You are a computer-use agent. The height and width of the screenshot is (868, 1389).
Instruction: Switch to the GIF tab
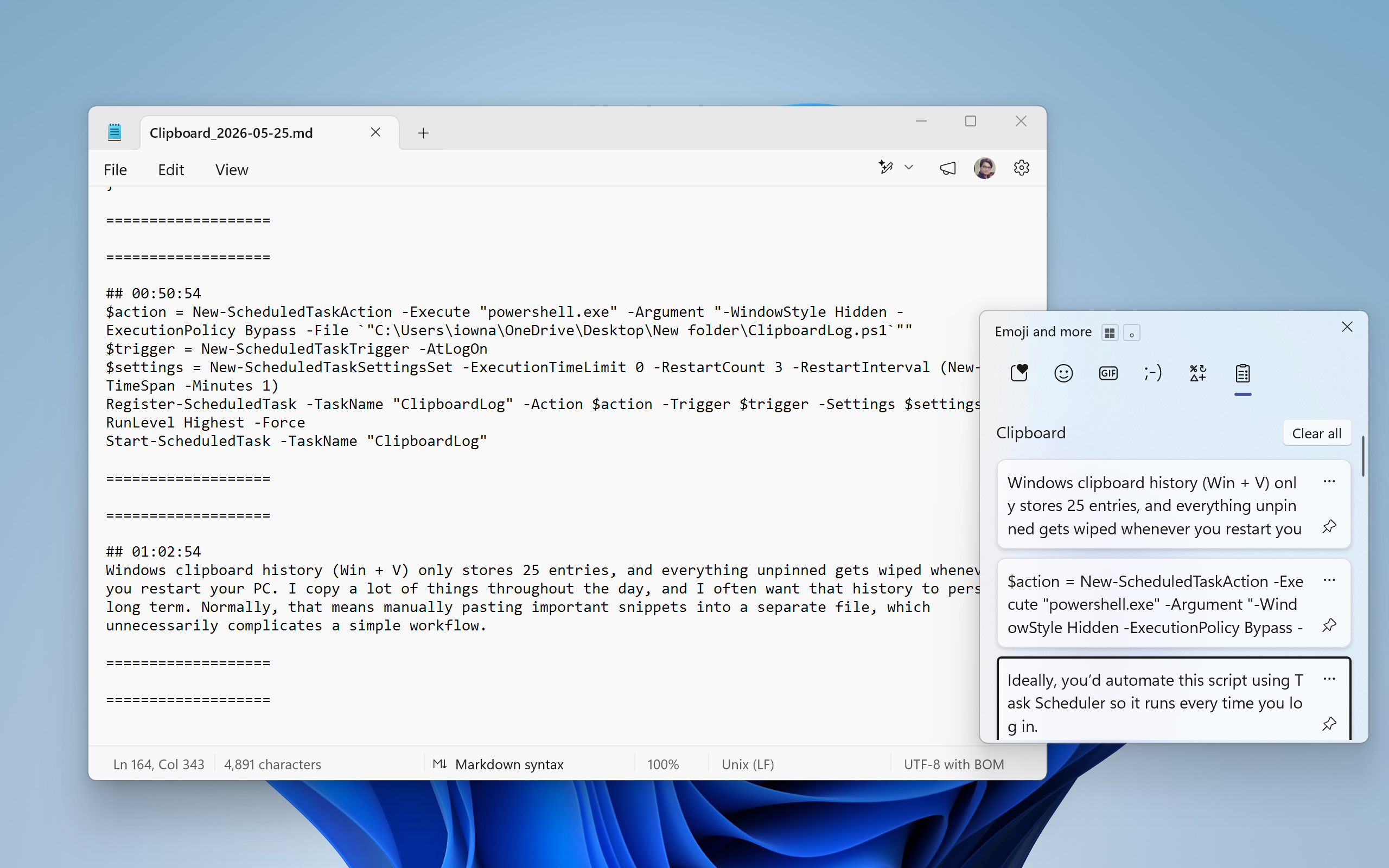click(x=1108, y=373)
